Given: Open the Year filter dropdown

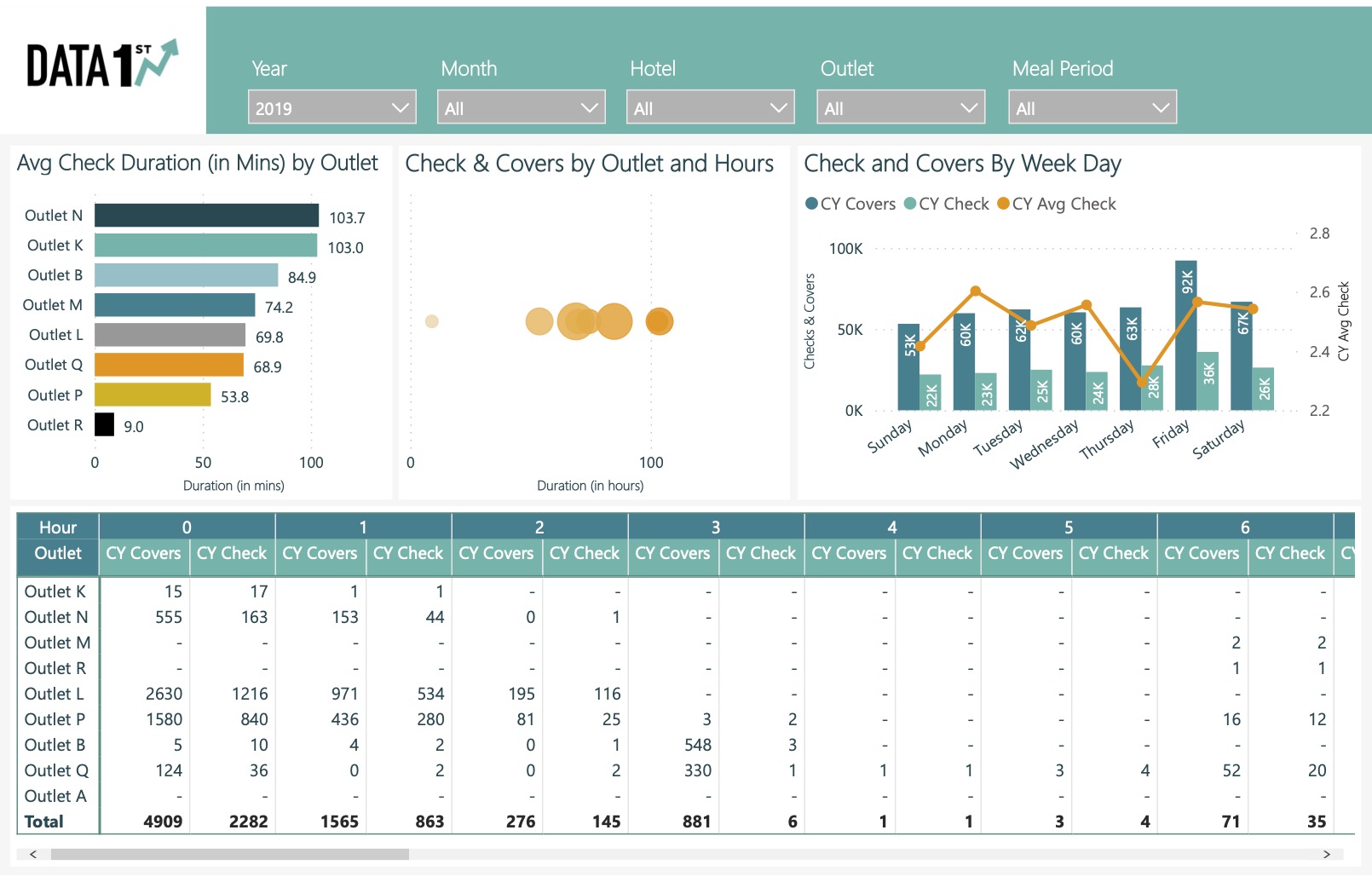Looking at the screenshot, I should 331,107.
